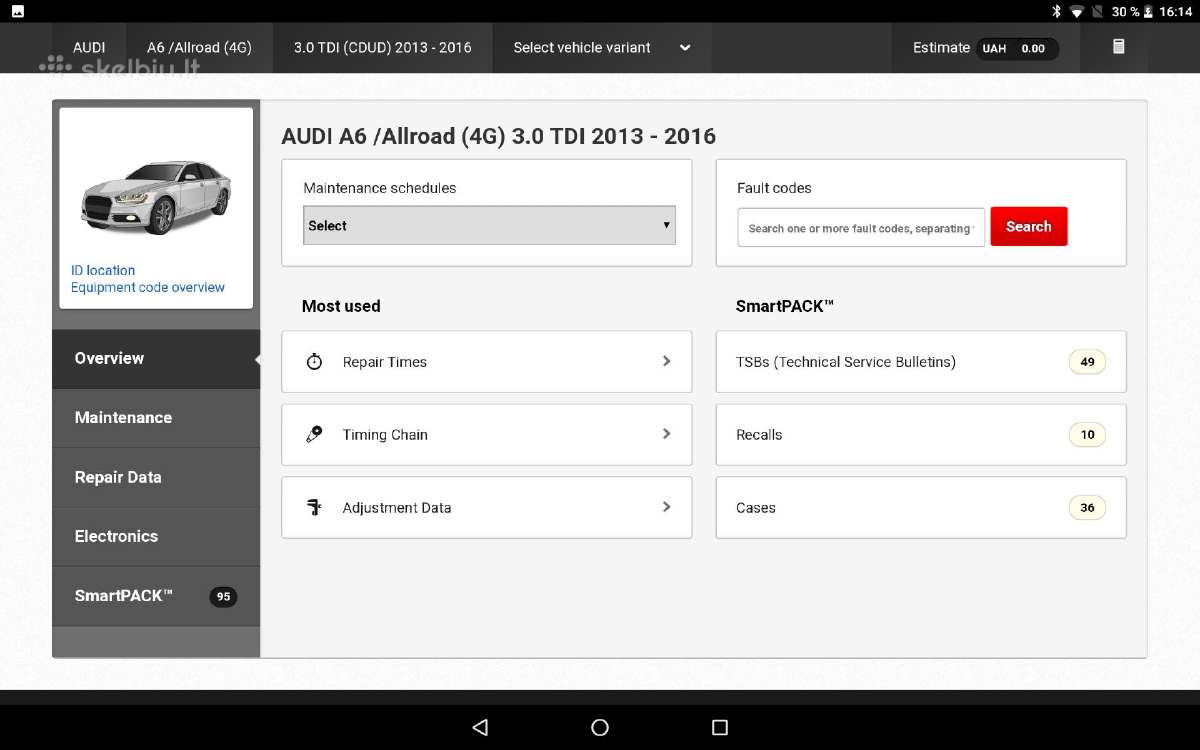Click the fault codes search input field
1200x750 pixels.
coord(861,228)
